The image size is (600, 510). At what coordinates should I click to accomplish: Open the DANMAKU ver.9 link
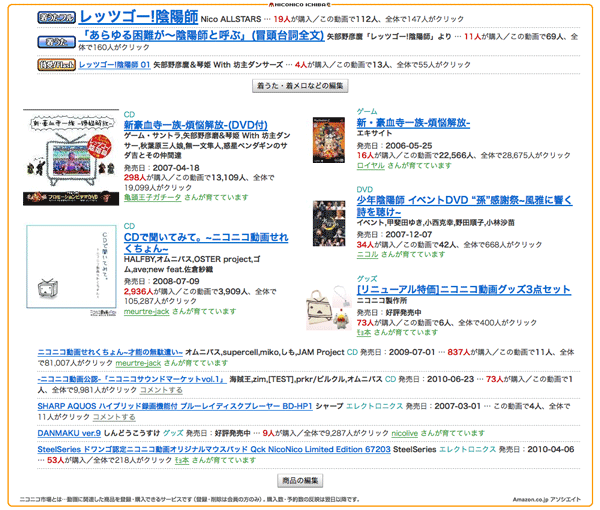(x=69, y=433)
